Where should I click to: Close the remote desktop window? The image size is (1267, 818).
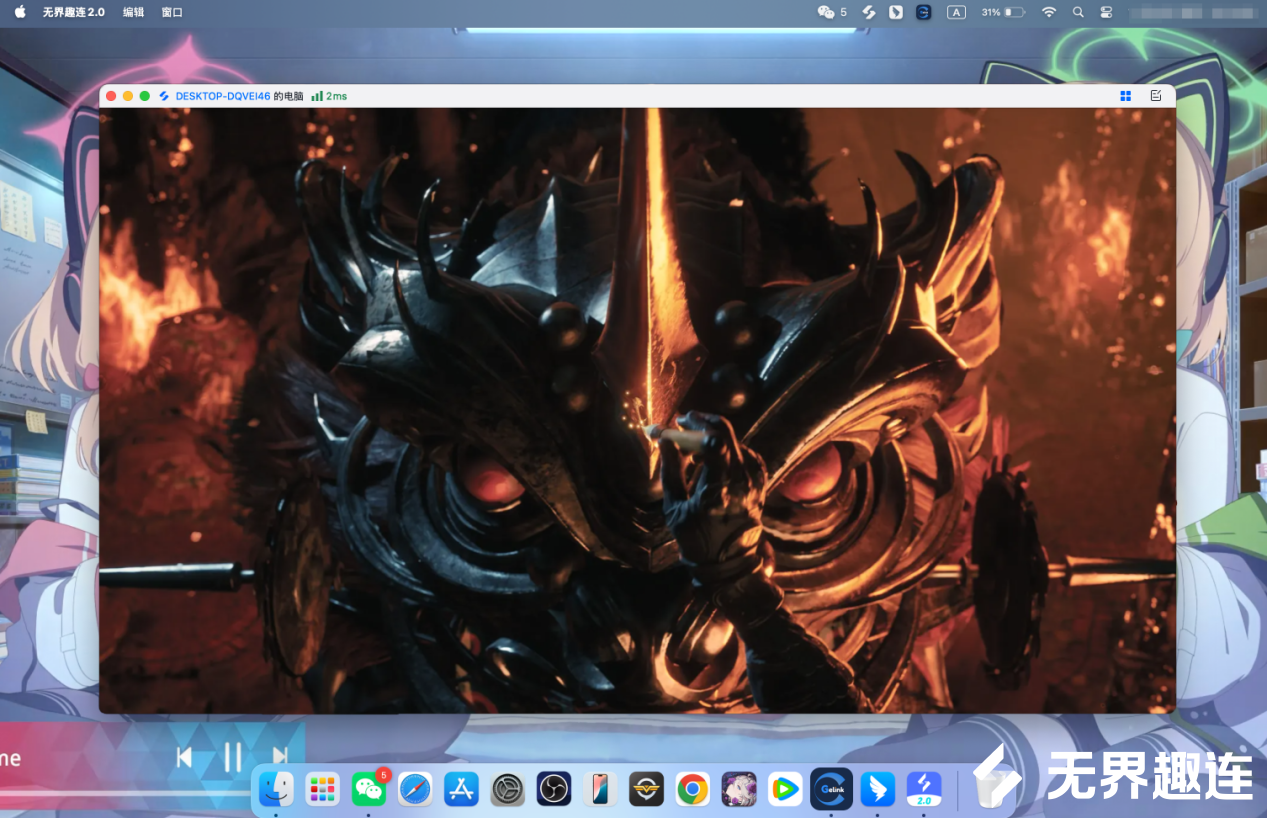[111, 96]
